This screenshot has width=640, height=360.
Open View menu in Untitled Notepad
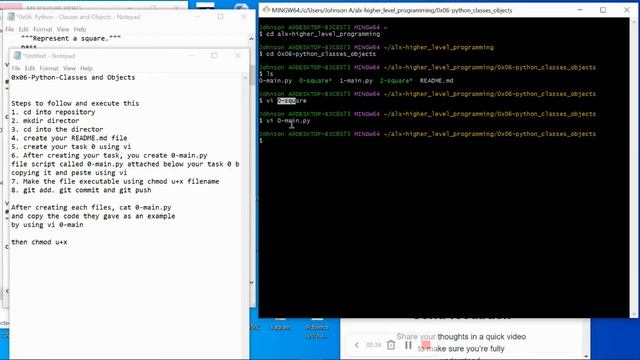pos(69,68)
